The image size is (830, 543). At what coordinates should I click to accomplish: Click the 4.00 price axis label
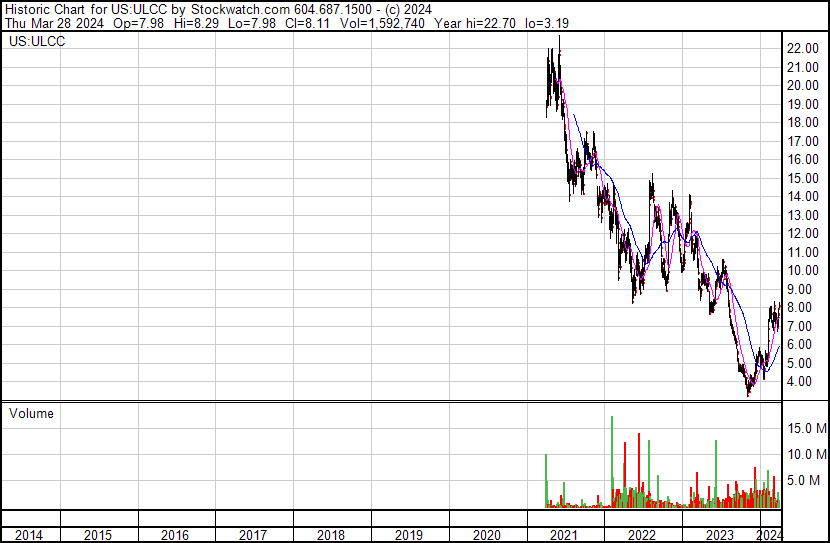tap(804, 381)
